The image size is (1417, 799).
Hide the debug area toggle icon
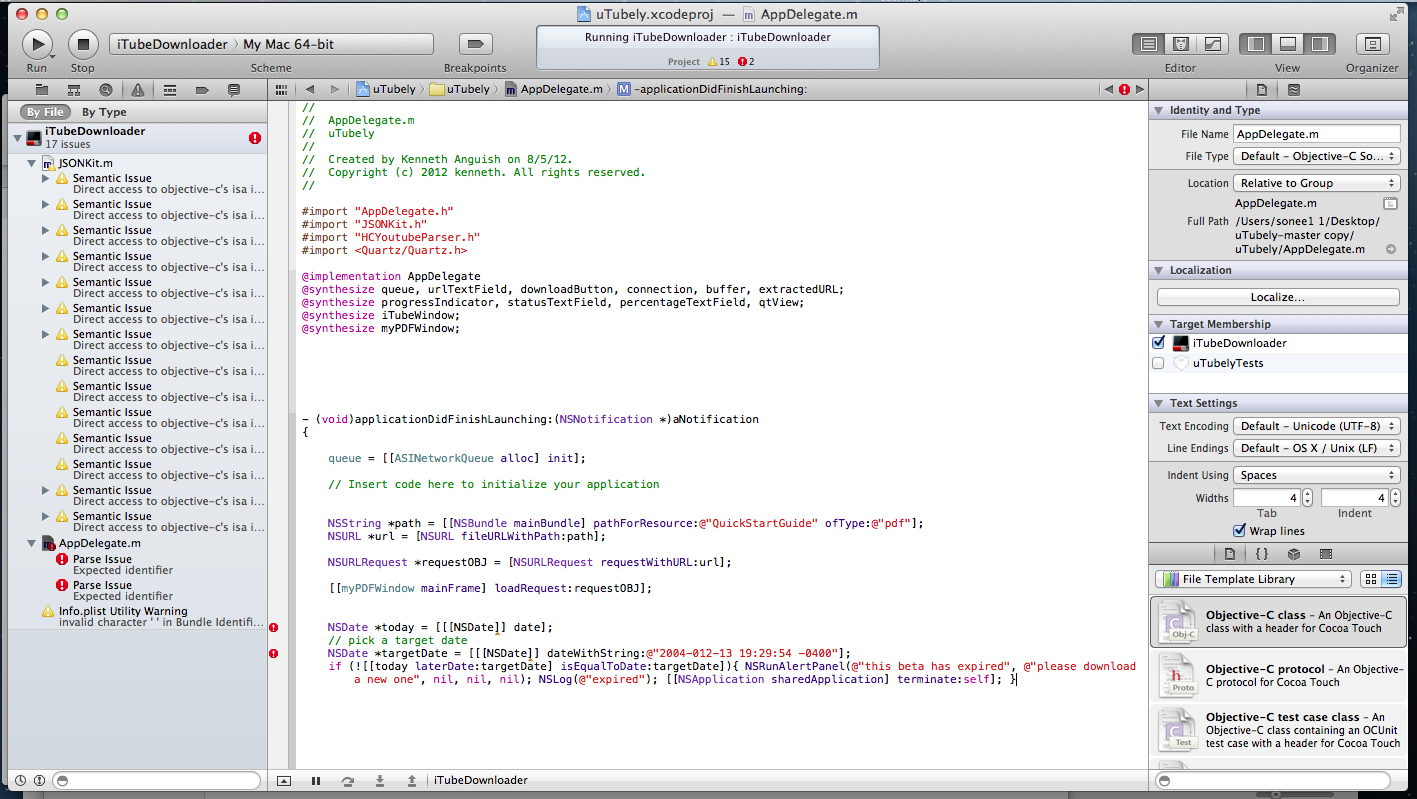tap(284, 780)
